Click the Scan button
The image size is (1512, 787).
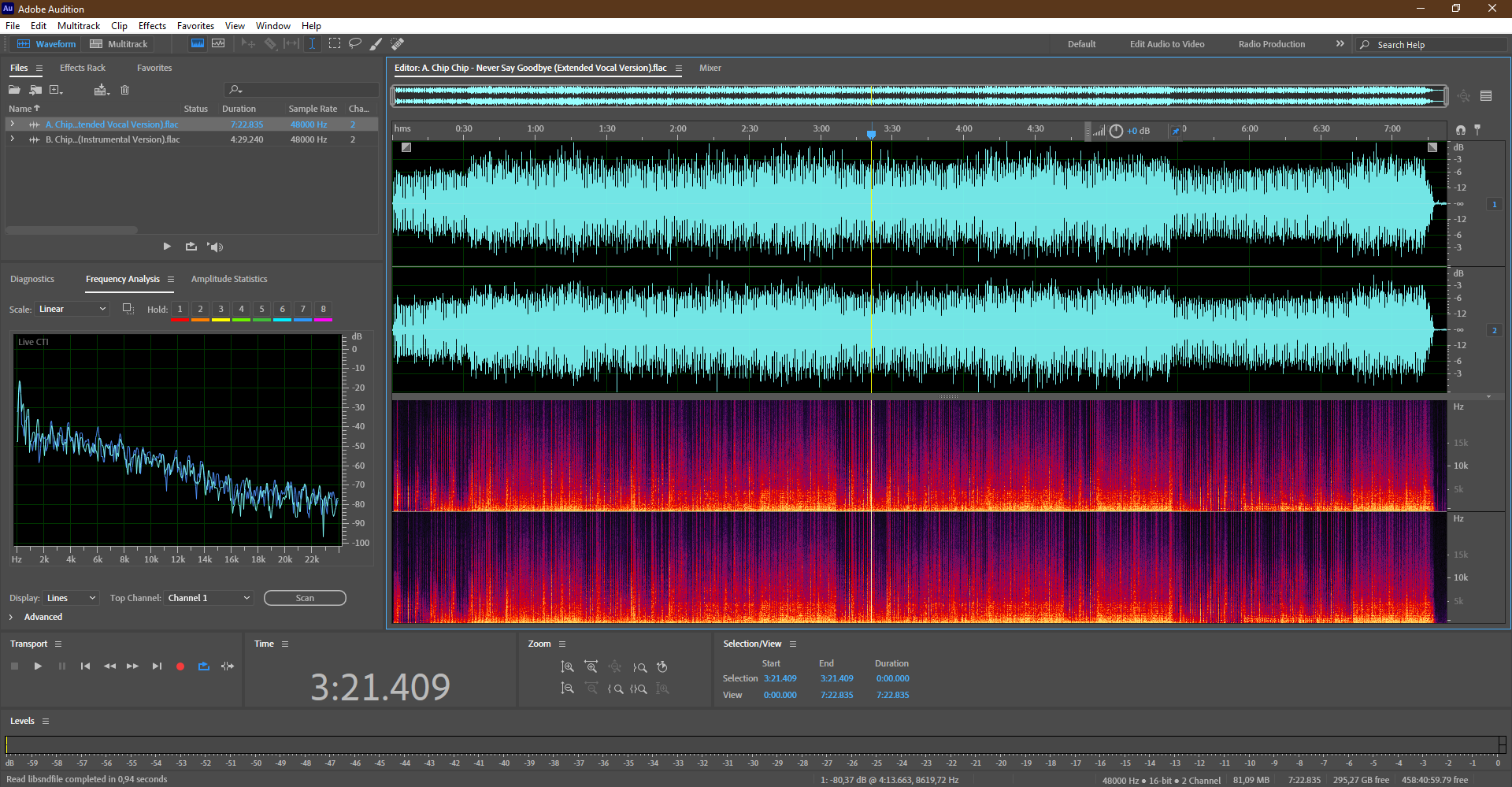coord(305,598)
